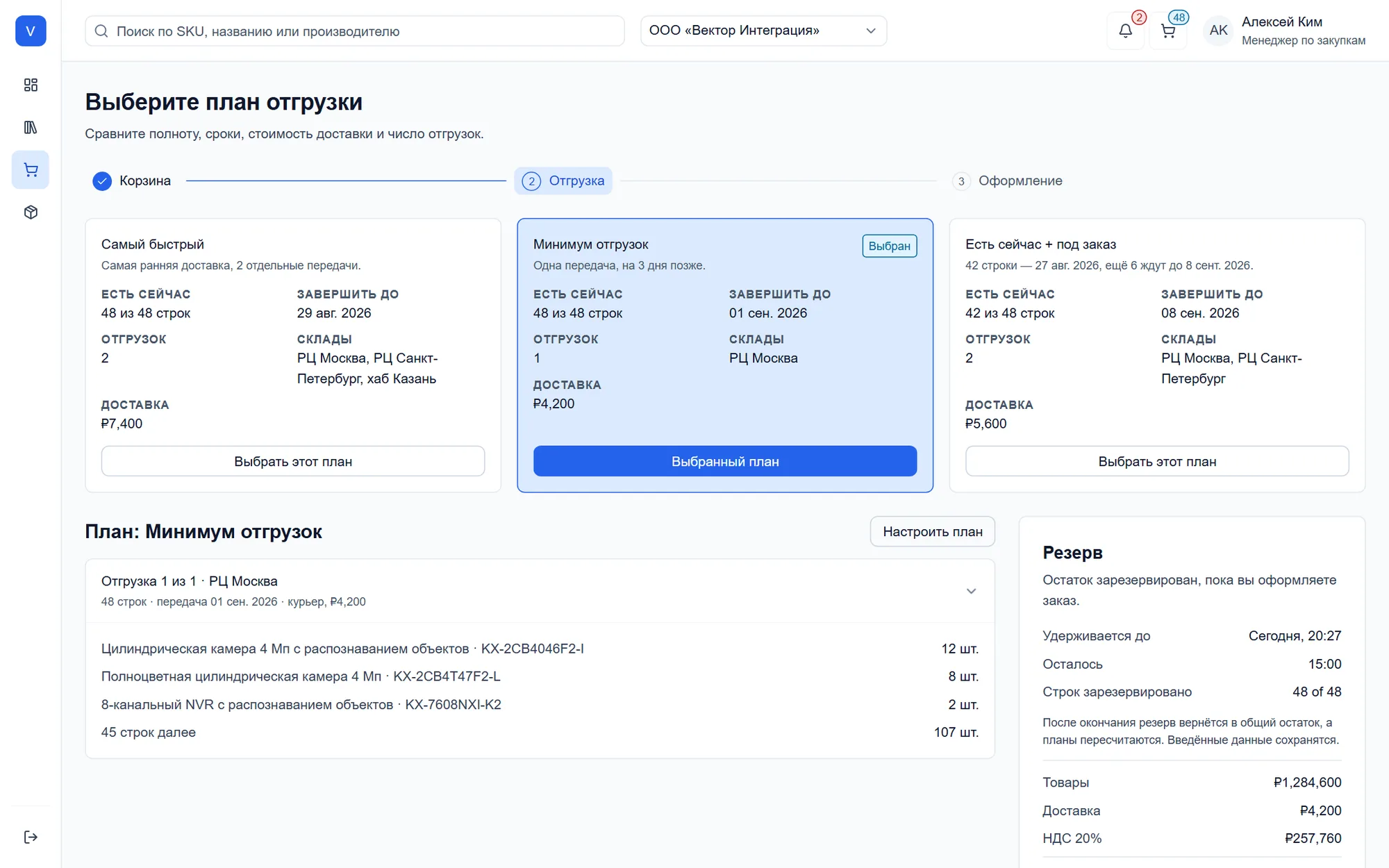Click the Менеджер по закупкам role text
Screen dimensions: 1389x868
[x=1304, y=40]
